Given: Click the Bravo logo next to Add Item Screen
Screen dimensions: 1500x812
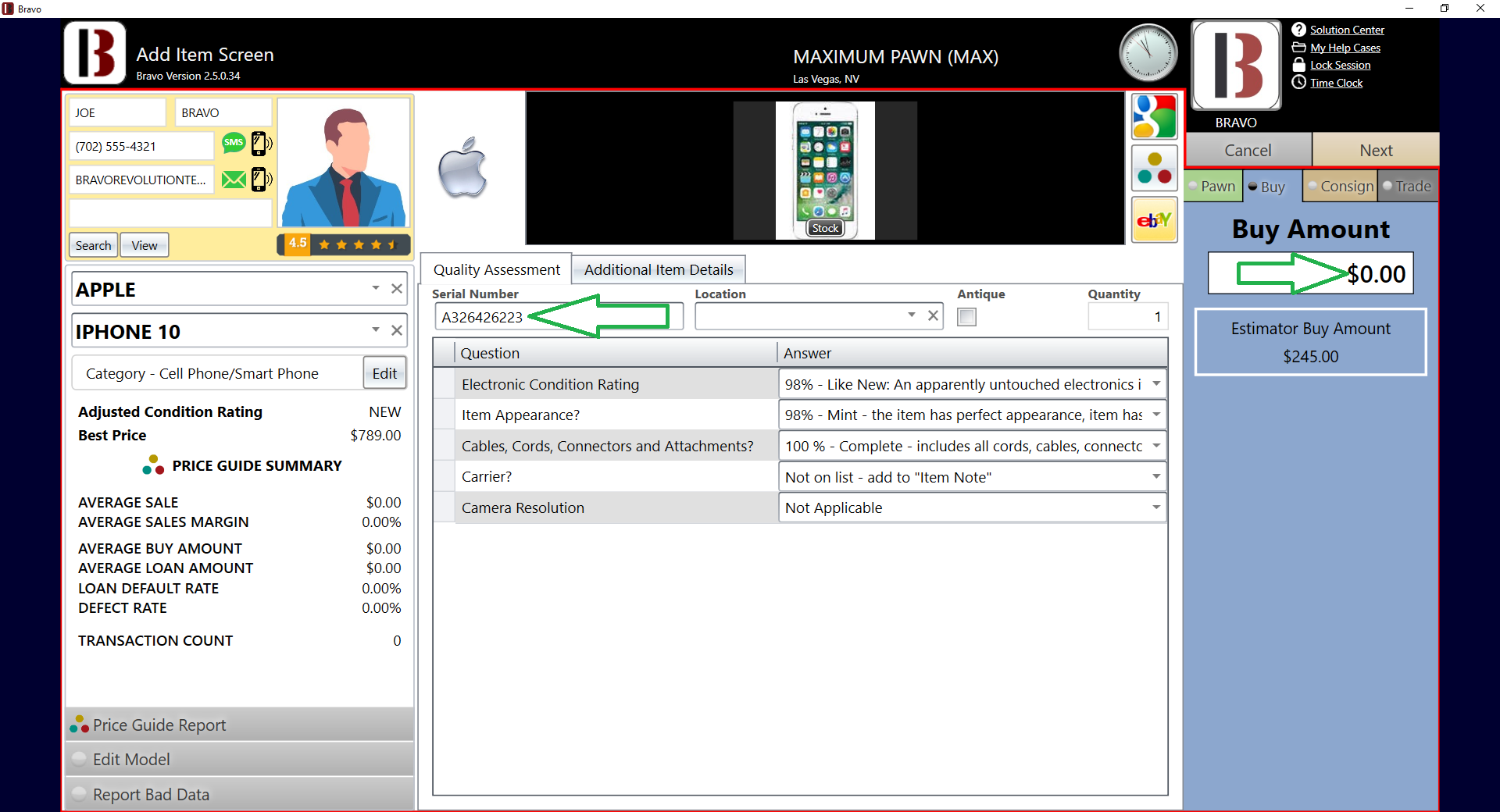Looking at the screenshot, I should click(95, 53).
